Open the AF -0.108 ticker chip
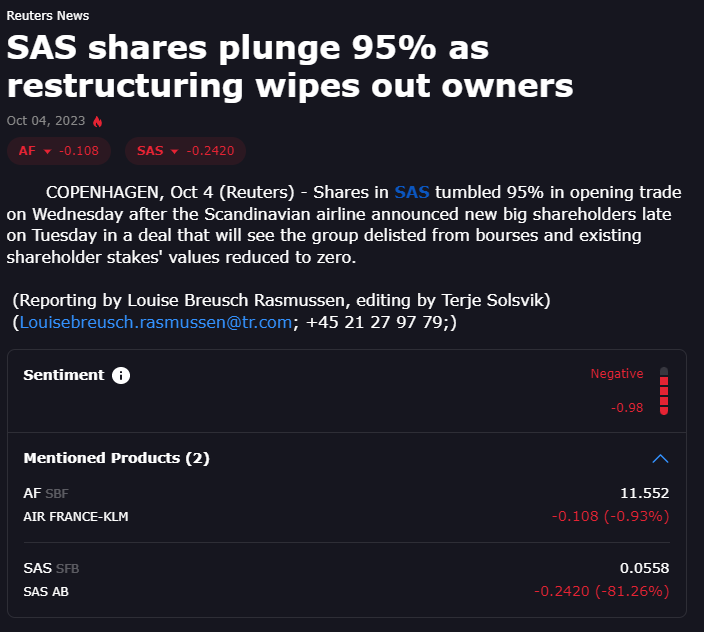The image size is (704, 632). coord(59,151)
